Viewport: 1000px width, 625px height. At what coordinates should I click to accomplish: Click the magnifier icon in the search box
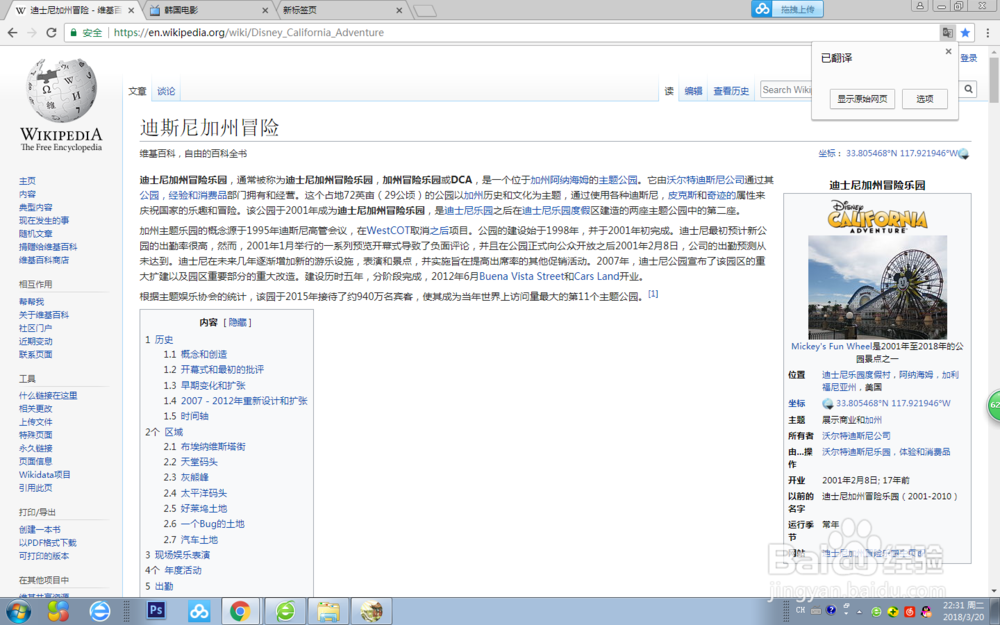pyautogui.click(x=967, y=89)
